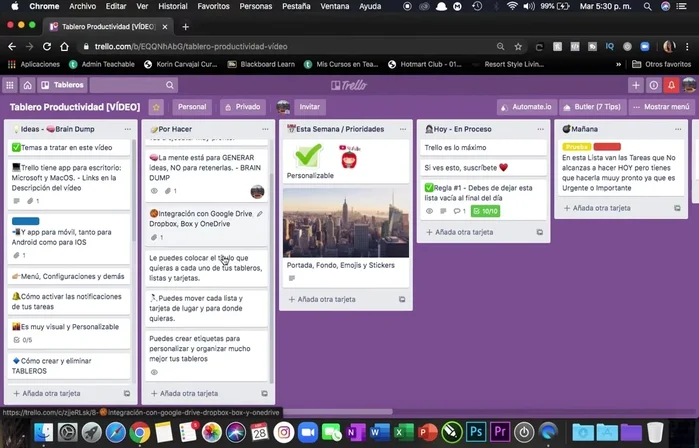Open the Personalizable card
The height and width of the screenshot is (448, 699).
pos(346,162)
